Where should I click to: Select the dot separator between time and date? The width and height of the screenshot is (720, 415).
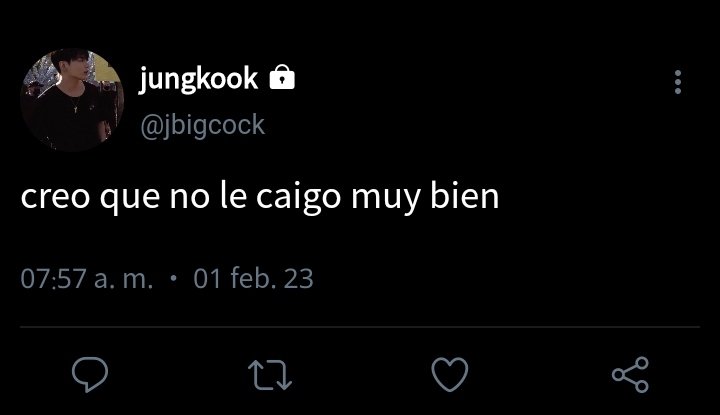[x=173, y=278]
